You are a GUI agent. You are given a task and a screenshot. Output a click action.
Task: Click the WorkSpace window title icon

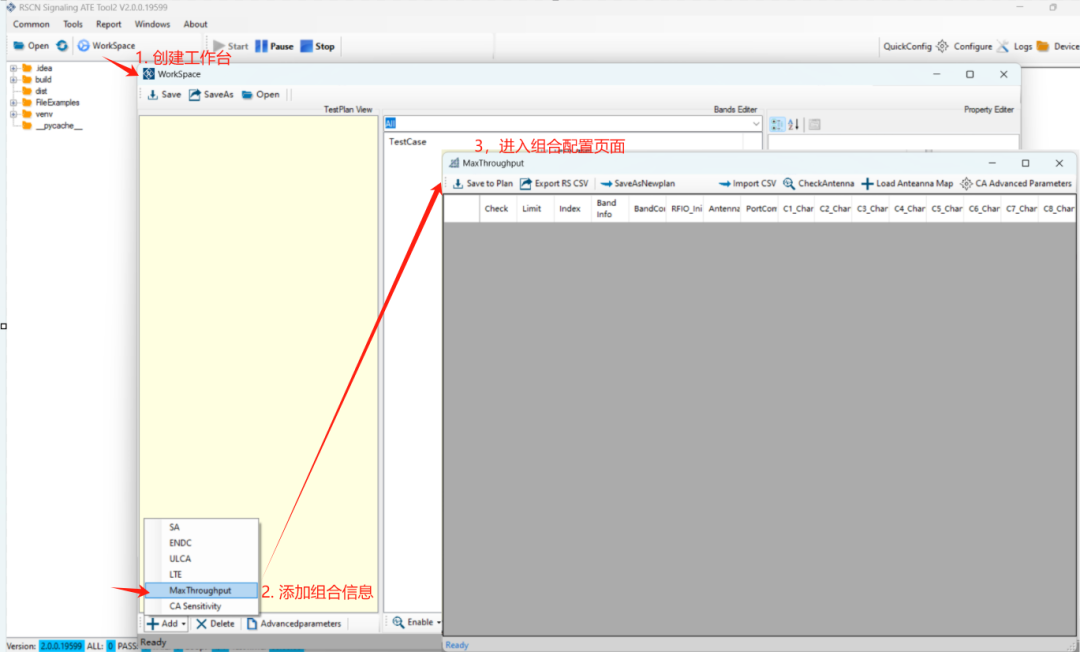(149, 74)
